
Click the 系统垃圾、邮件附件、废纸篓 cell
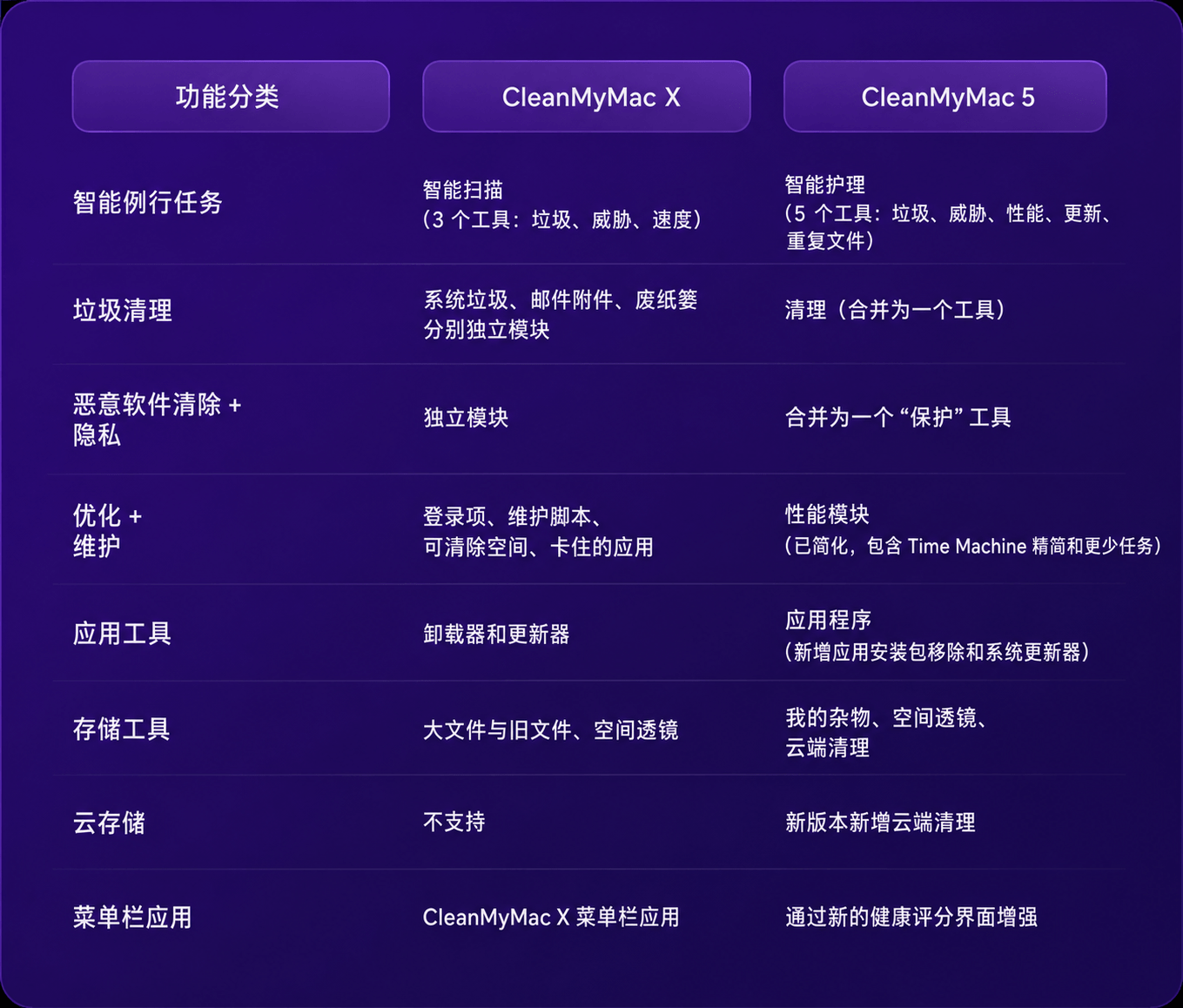click(561, 314)
